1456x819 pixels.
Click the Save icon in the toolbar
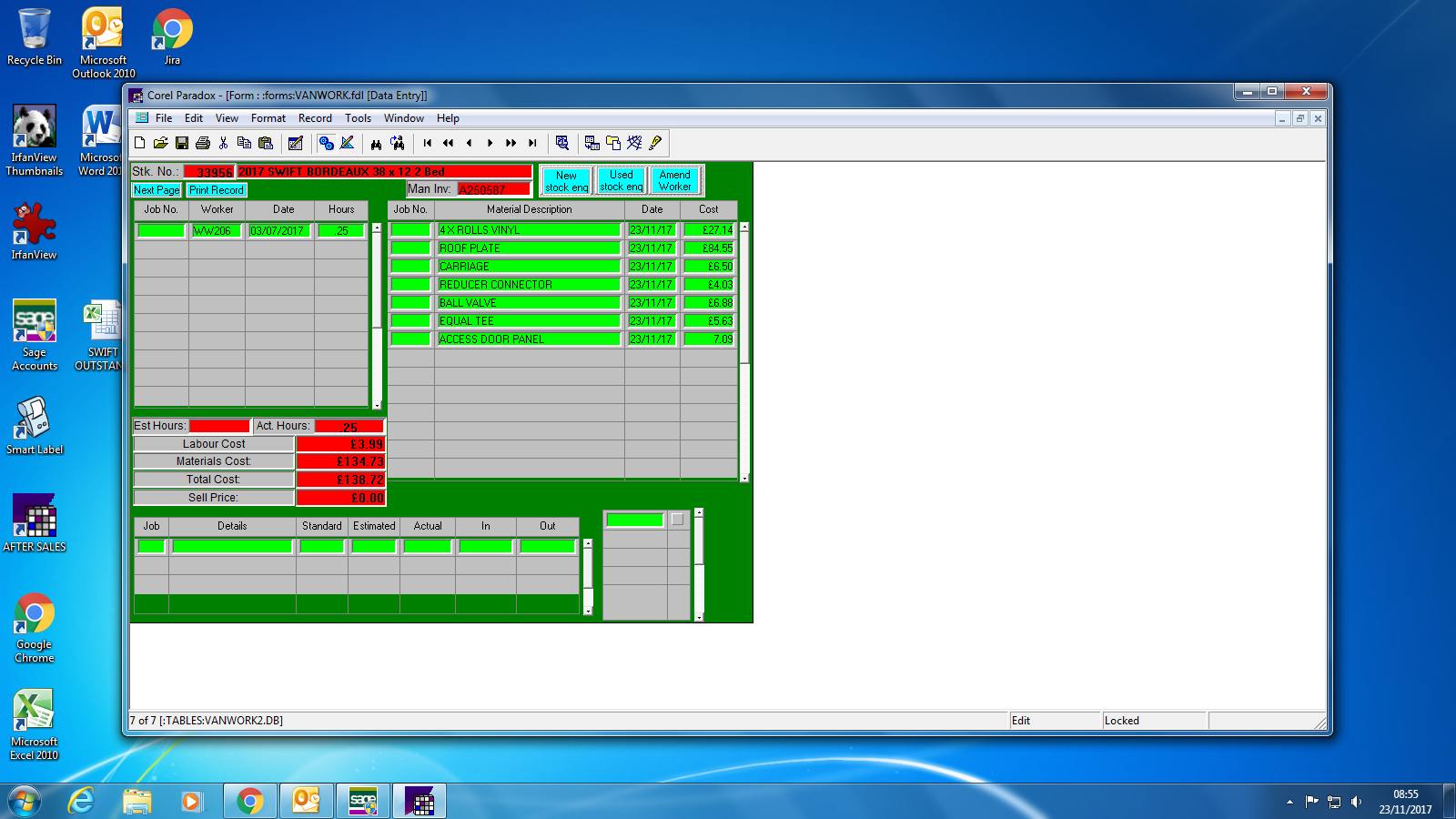182,143
